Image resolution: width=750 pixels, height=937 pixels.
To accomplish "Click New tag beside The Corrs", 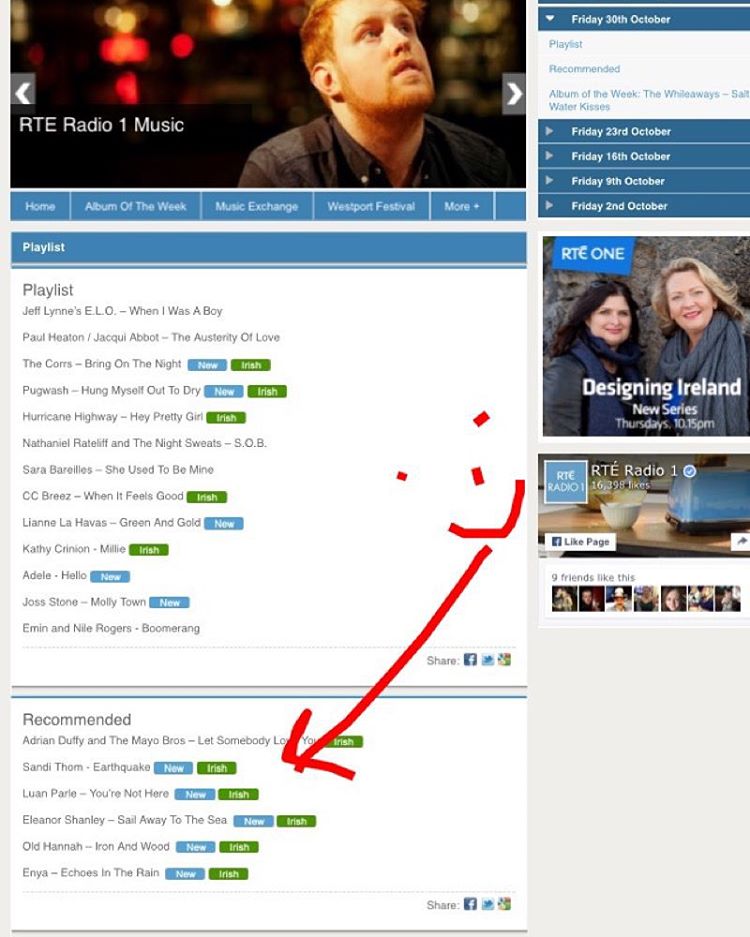I will tap(207, 365).
